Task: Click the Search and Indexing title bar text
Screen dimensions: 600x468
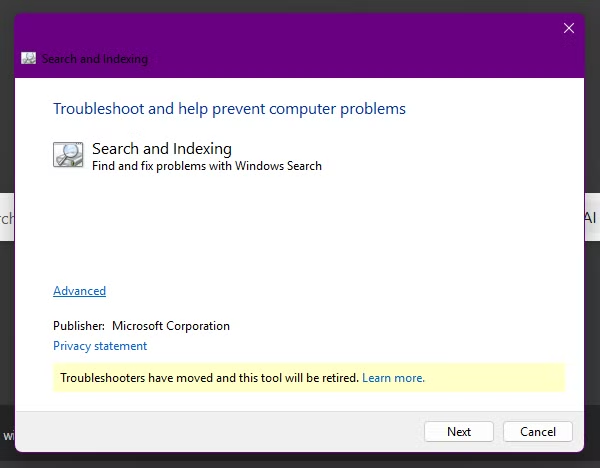Action: [94, 59]
